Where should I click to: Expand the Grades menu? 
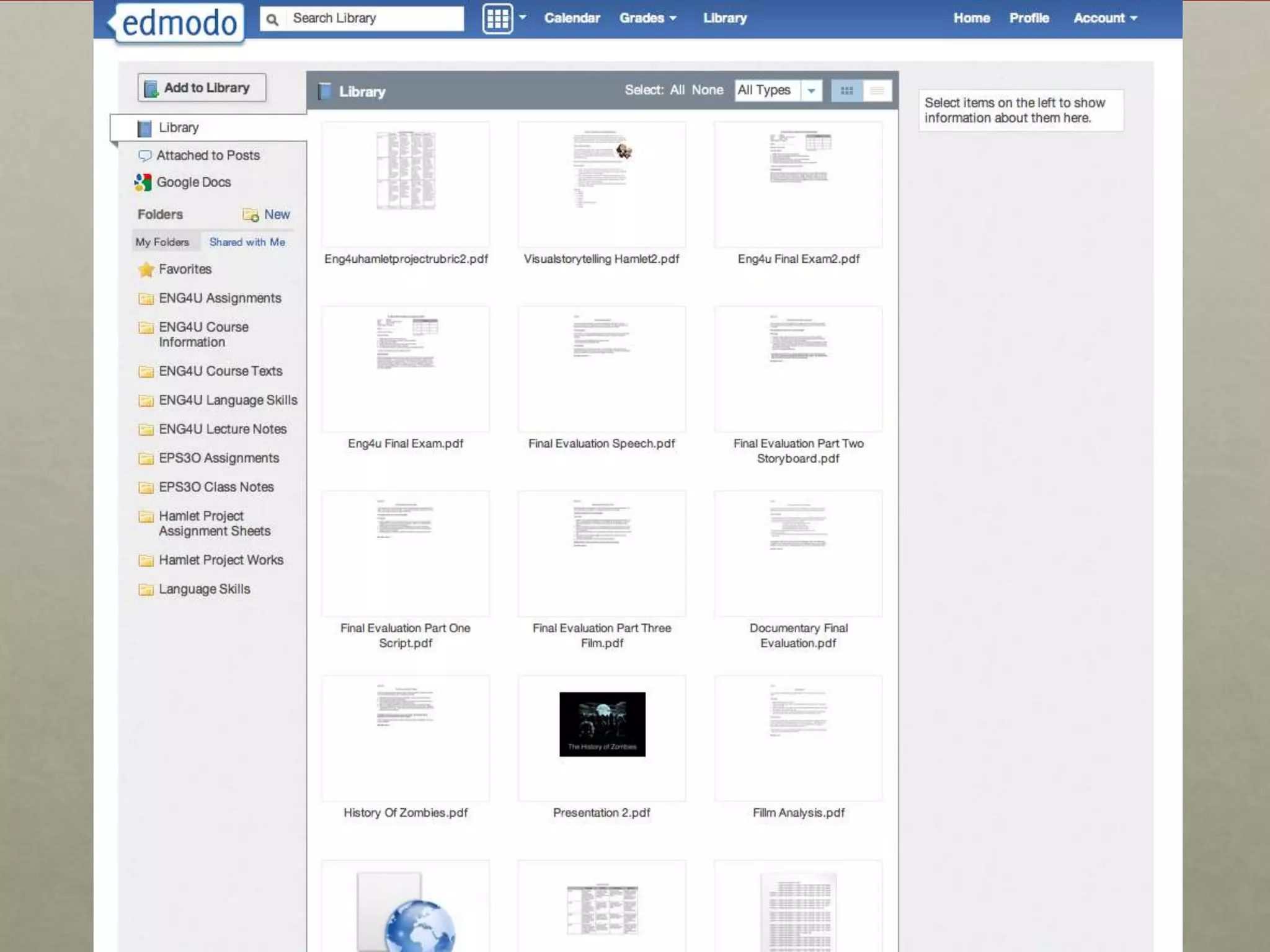pos(647,18)
